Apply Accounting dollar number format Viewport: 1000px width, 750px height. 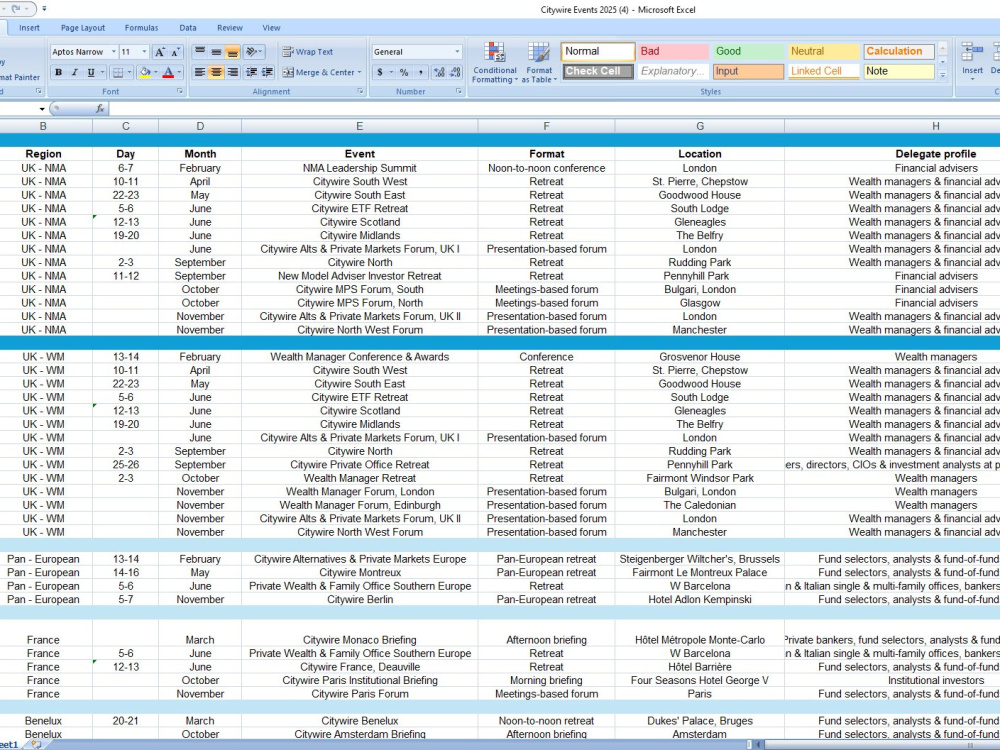[x=379, y=73]
